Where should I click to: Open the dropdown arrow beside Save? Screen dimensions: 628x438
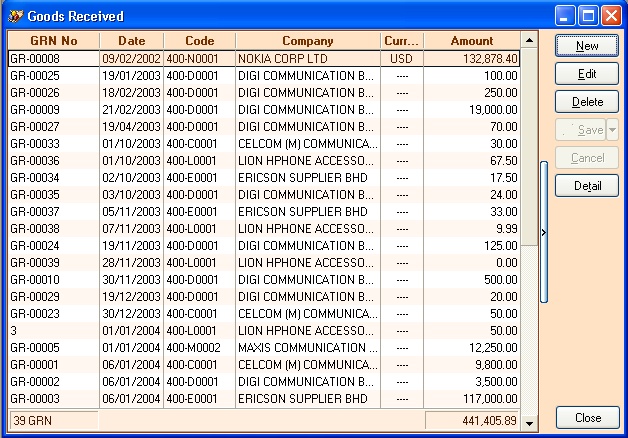tap(612, 130)
